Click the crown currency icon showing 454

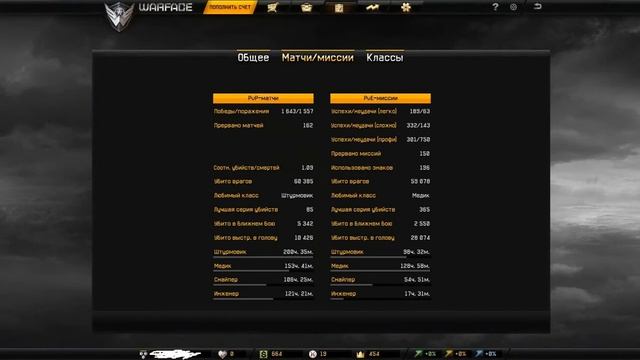360,354
